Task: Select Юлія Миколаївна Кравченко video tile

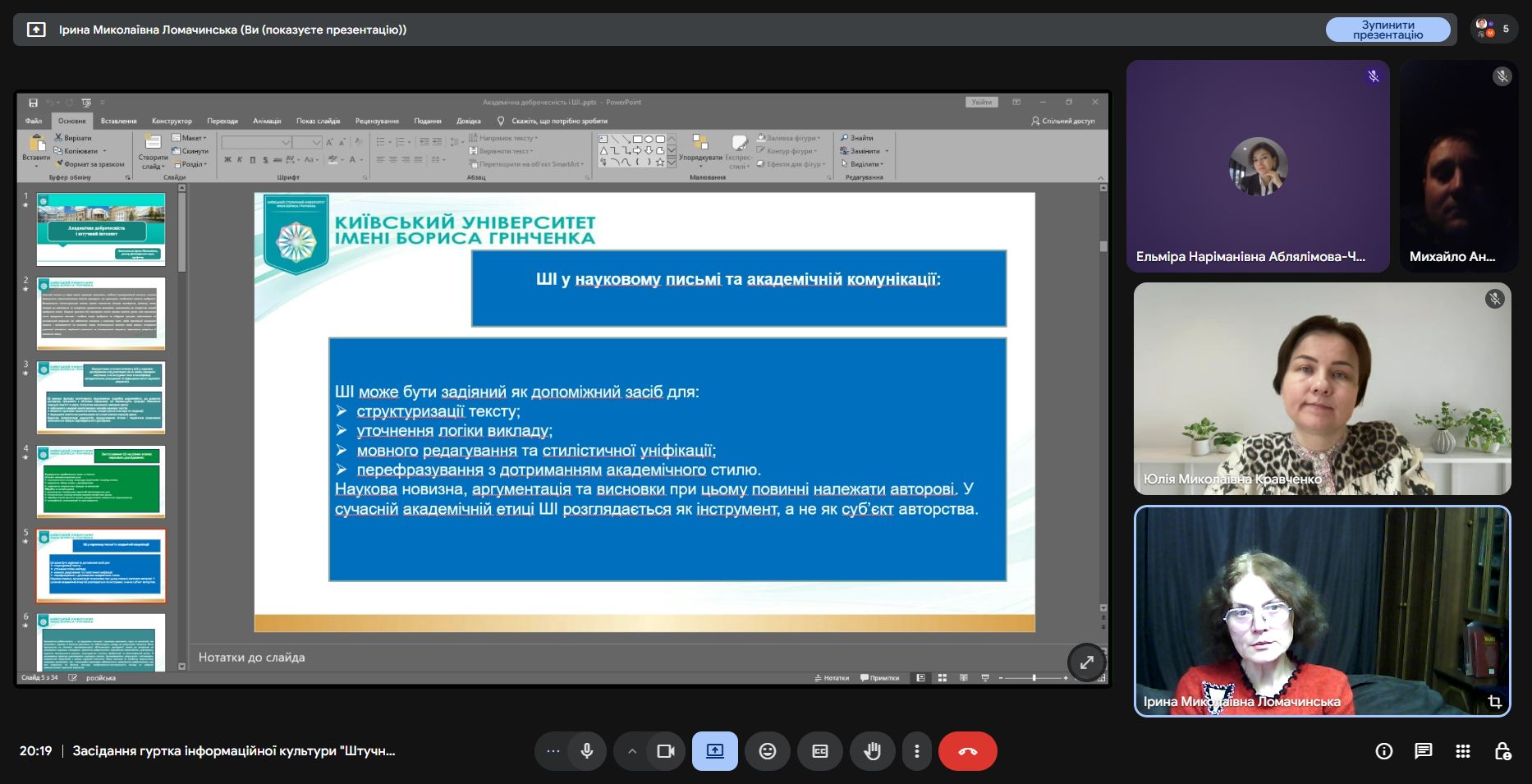Action: point(1322,388)
